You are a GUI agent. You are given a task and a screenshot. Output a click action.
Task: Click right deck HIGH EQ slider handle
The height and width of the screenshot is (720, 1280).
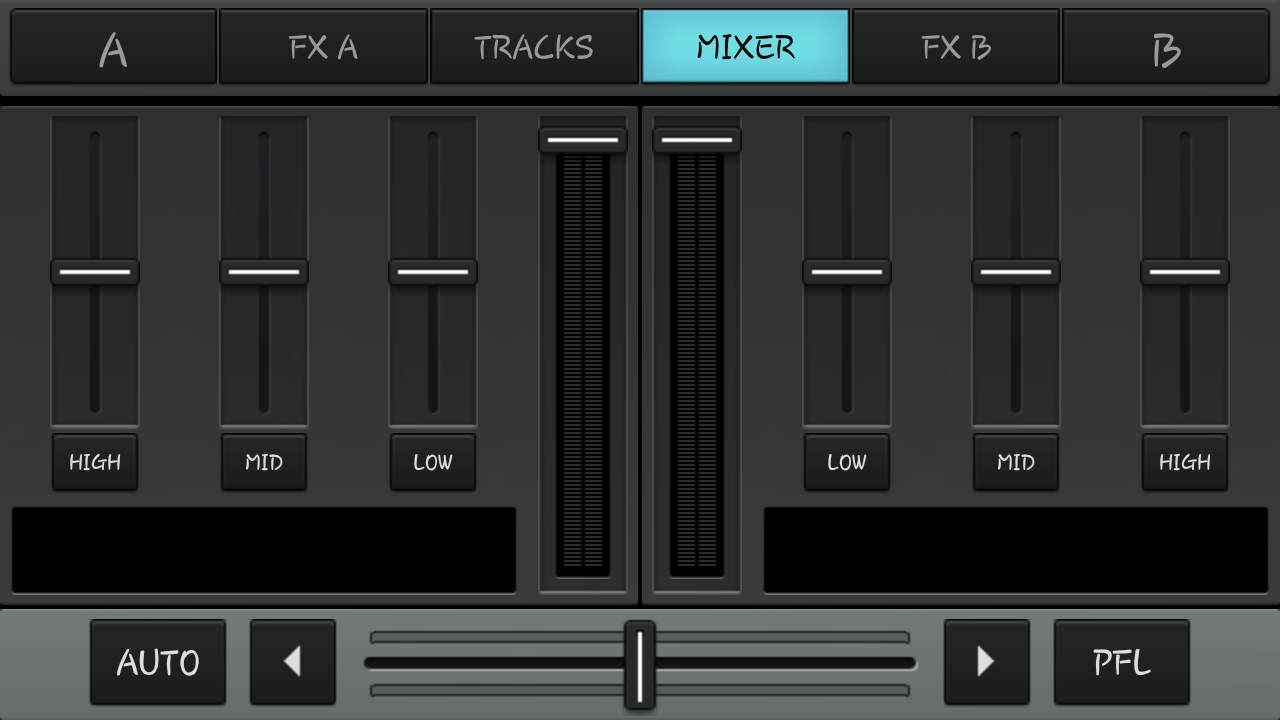pyautogui.click(x=1185, y=272)
